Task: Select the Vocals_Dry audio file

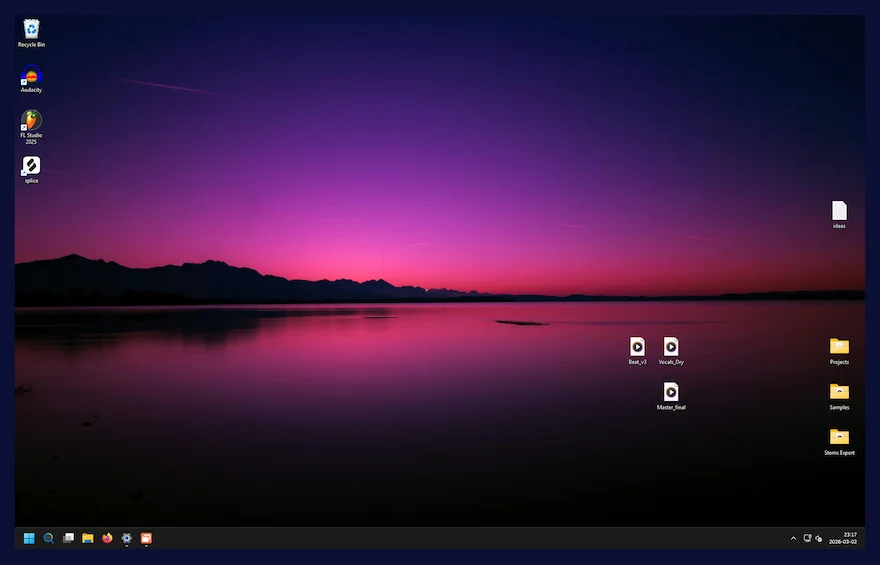Action: (671, 351)
